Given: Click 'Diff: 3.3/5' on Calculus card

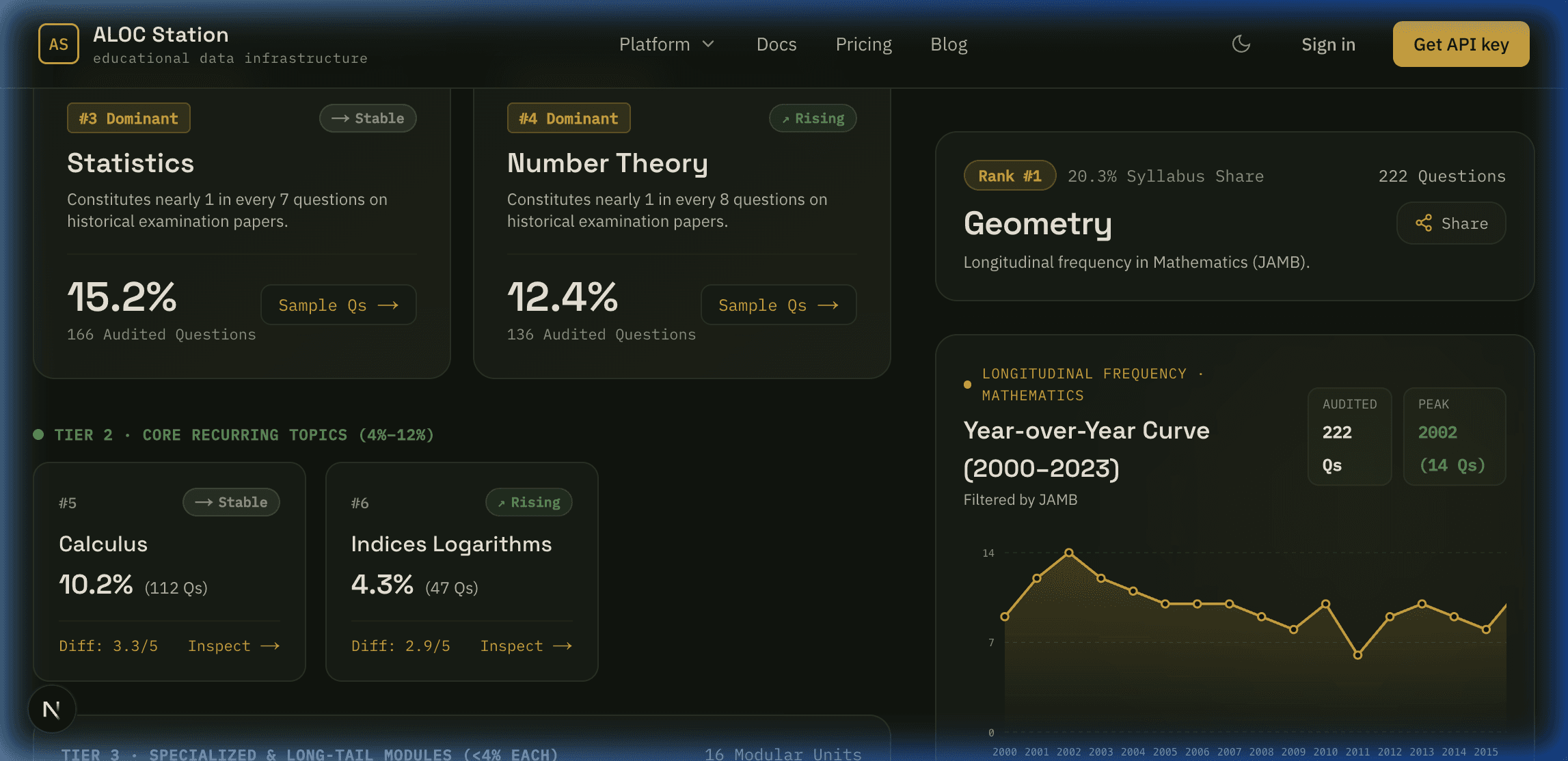Looking at the screenshot, I should pos(109,646).
